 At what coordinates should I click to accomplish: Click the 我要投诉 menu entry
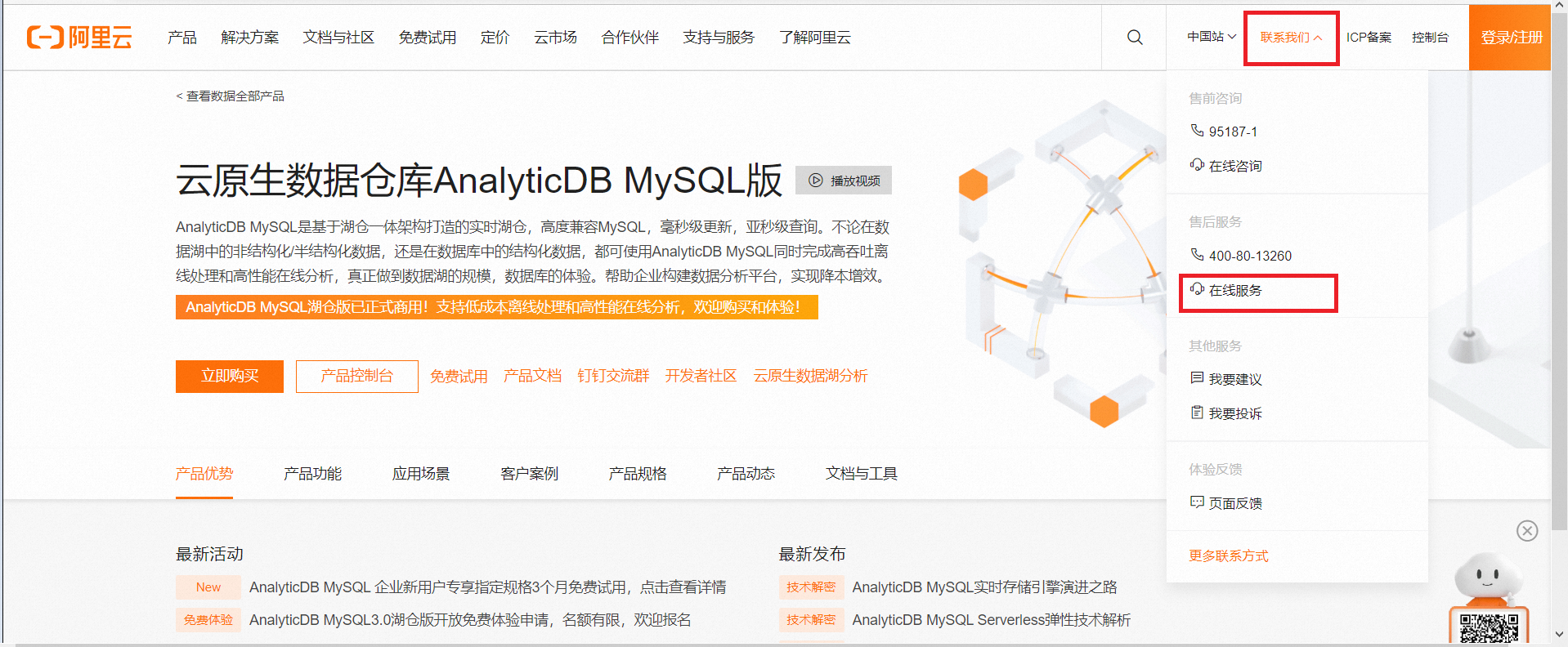(1235, 413)
